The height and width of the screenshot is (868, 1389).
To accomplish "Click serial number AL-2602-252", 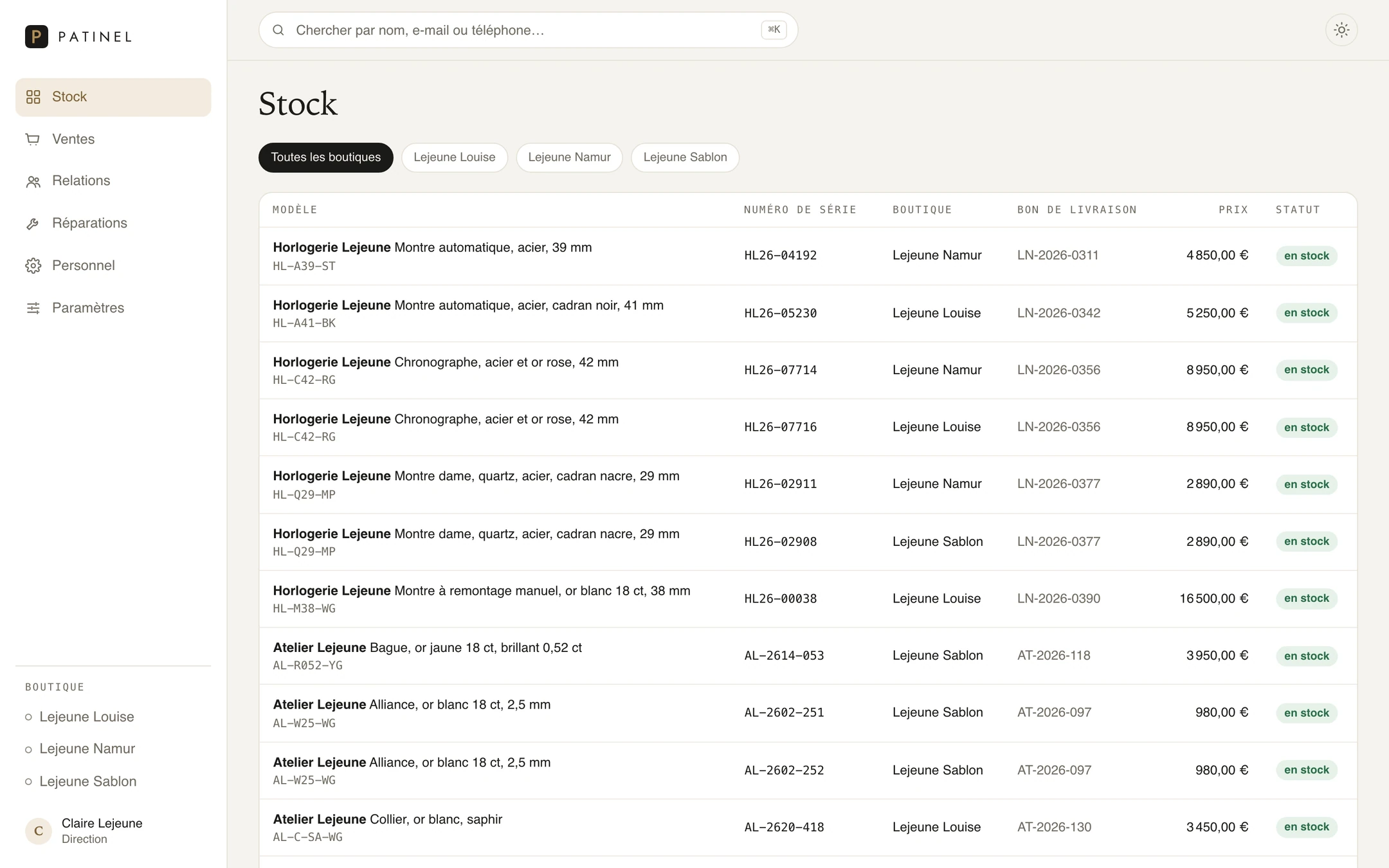I will coord(784,770).
